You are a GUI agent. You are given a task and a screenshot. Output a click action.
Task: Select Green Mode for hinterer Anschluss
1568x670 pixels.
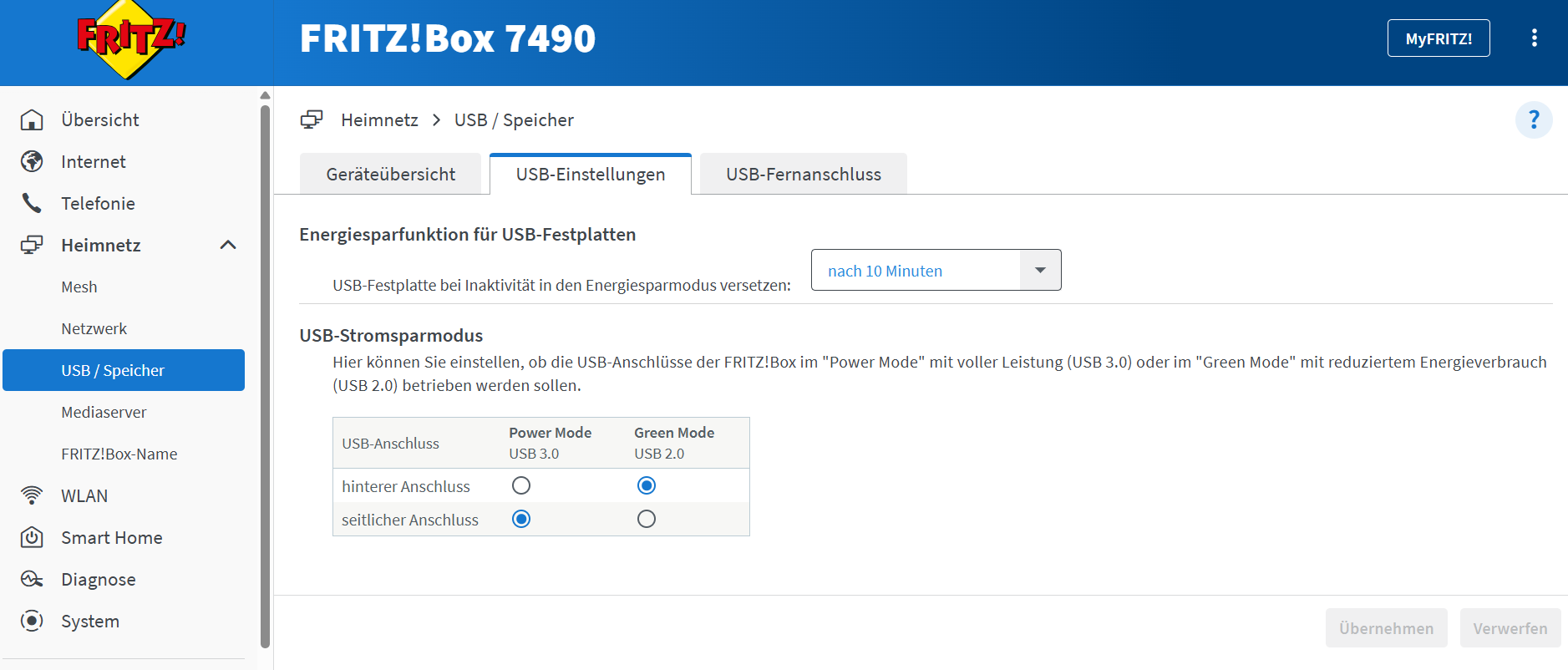coord(647,485)
